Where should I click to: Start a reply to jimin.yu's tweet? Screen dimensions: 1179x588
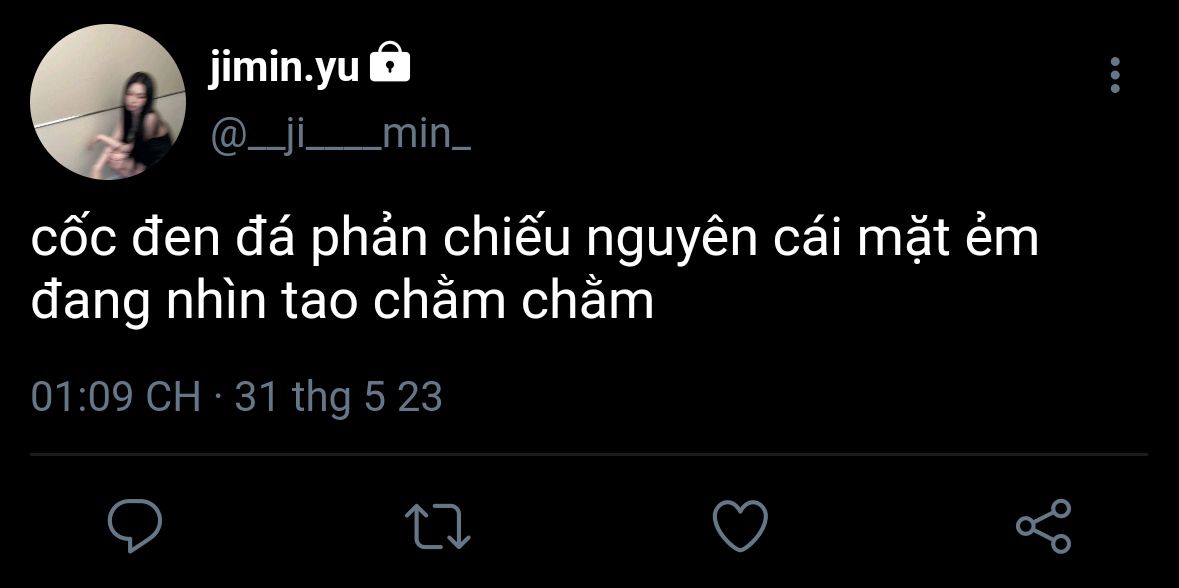pos(135,526)
